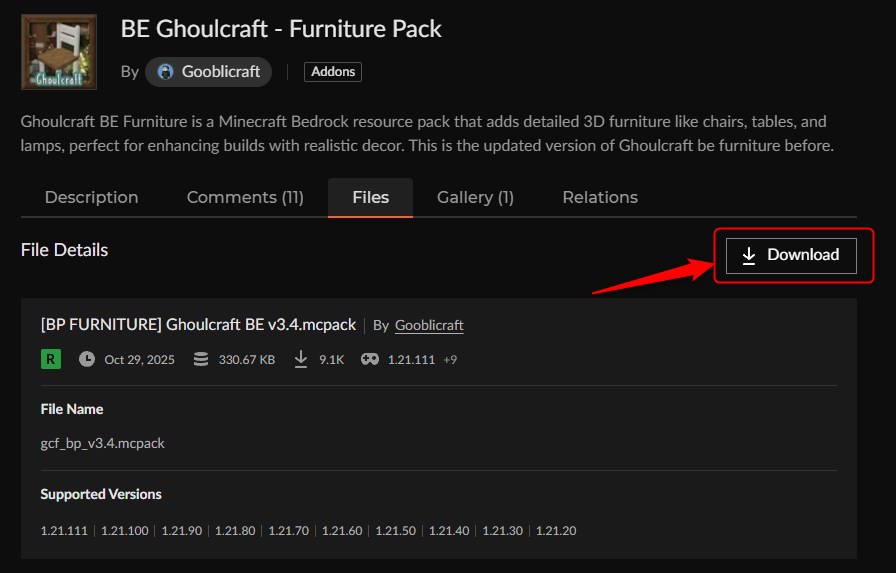Click the 'File Details' heading
The height and width of the screenshot is (573, 896).
[x=64, y=250]
